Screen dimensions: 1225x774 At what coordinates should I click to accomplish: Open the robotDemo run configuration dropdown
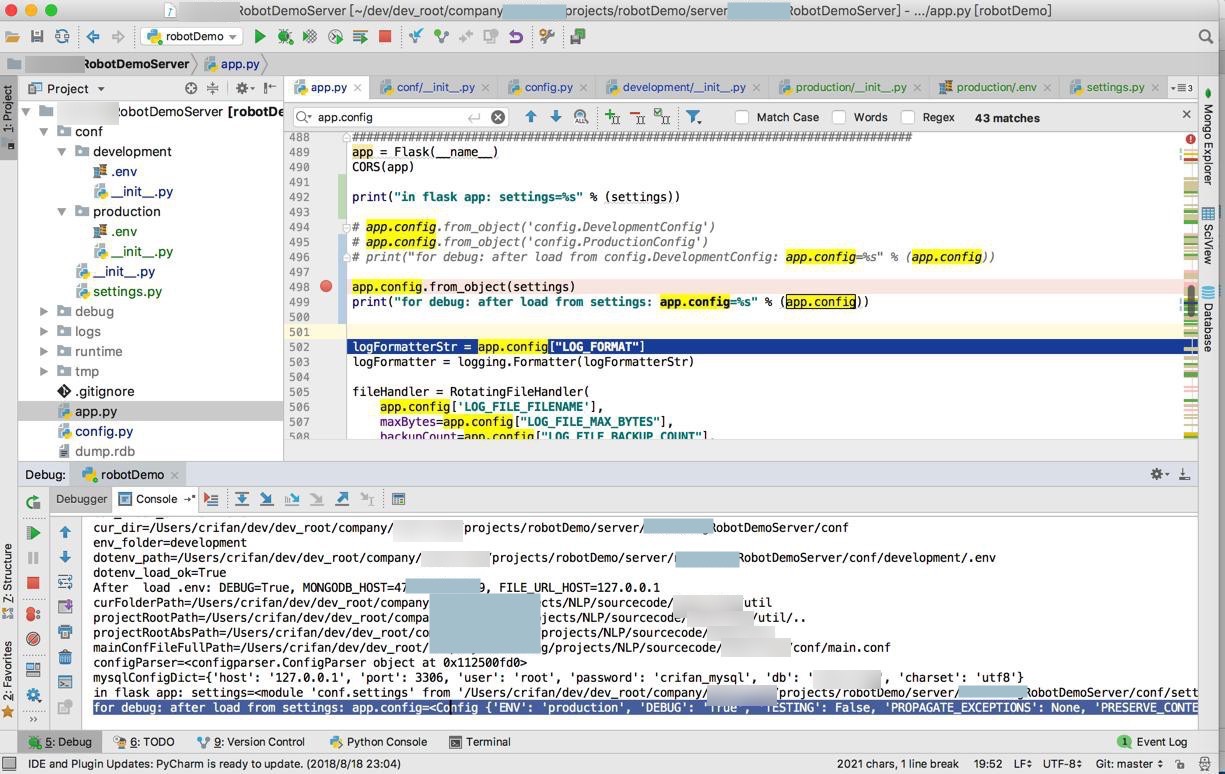point(193,37)
